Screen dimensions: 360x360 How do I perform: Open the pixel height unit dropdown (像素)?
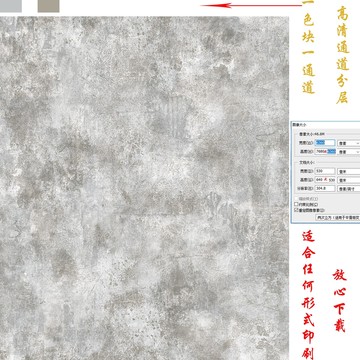349,152
